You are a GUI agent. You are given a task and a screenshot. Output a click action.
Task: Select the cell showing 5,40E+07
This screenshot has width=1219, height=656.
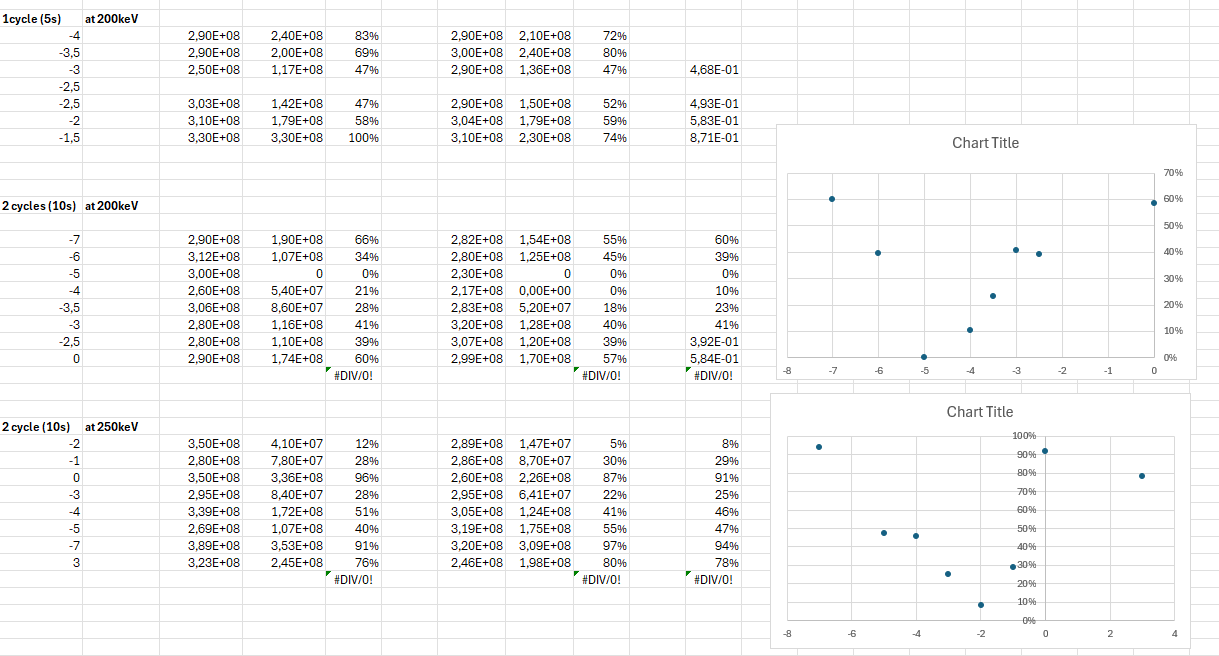[284, 291]
